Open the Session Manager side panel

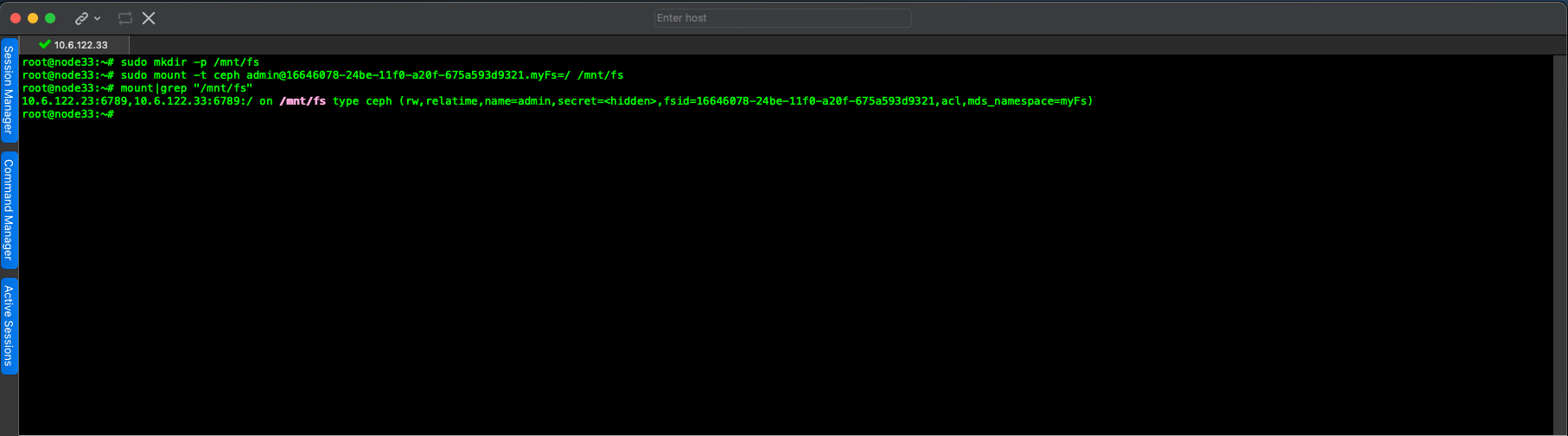tap(9, 89)
